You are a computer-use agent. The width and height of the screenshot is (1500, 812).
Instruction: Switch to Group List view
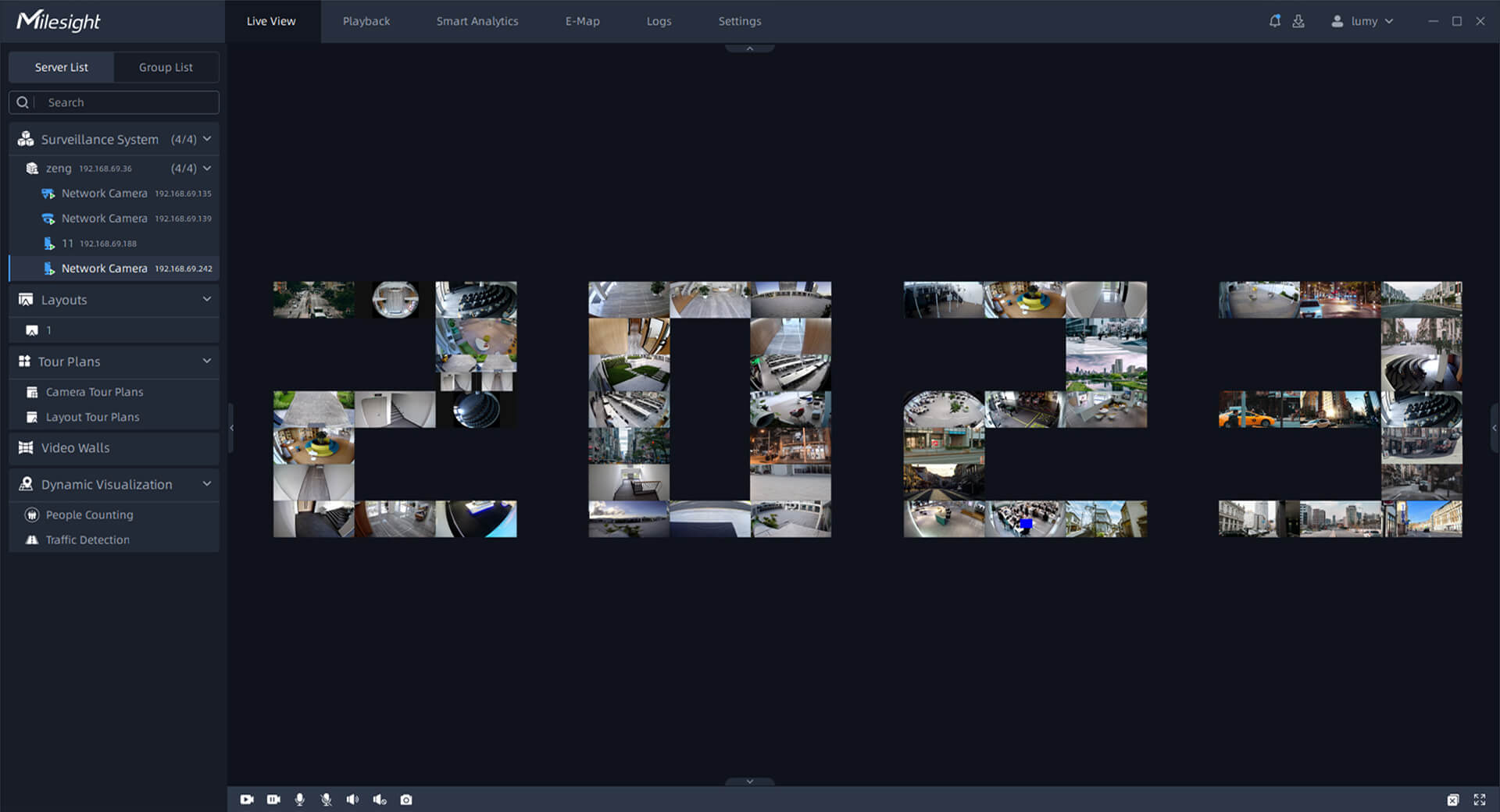(x=166, y=67)
